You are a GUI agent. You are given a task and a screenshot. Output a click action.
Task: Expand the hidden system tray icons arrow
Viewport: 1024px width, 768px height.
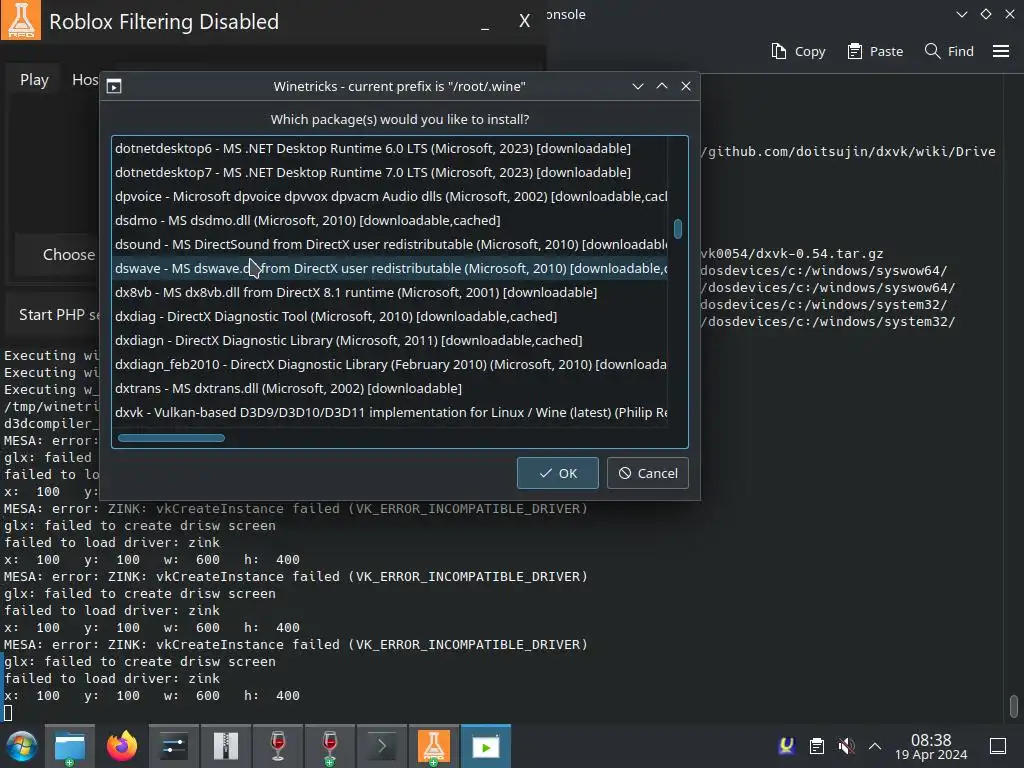point(875,746)
